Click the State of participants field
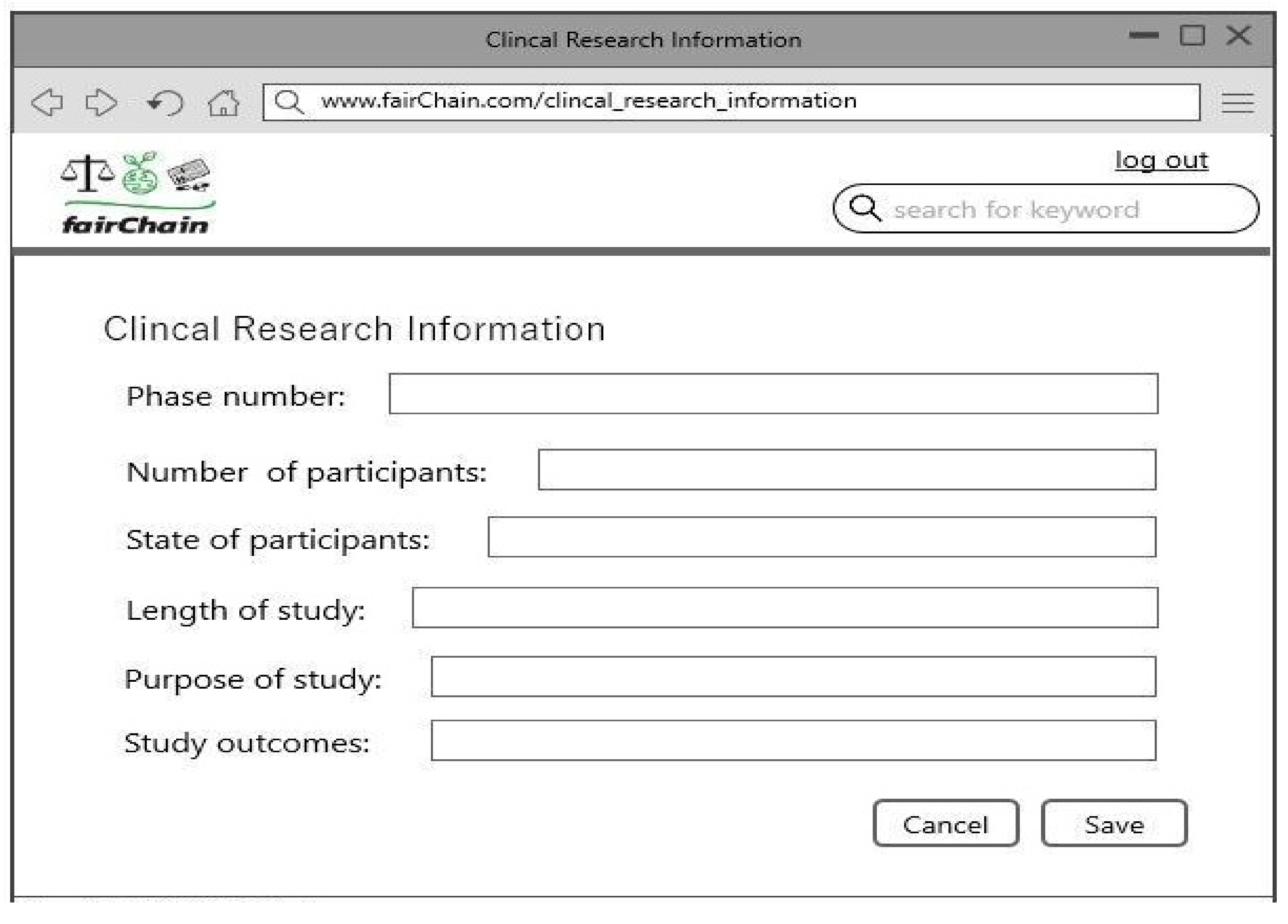Viewport: 1288px width, 924px height. 822,537
